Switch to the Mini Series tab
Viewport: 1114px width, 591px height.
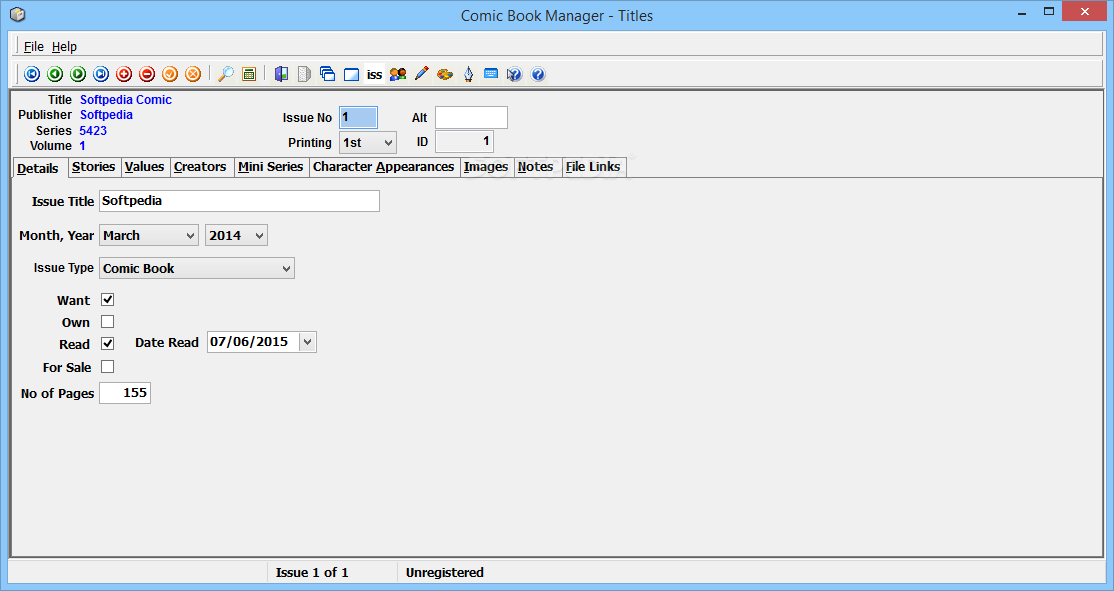[x=271, y=167]
